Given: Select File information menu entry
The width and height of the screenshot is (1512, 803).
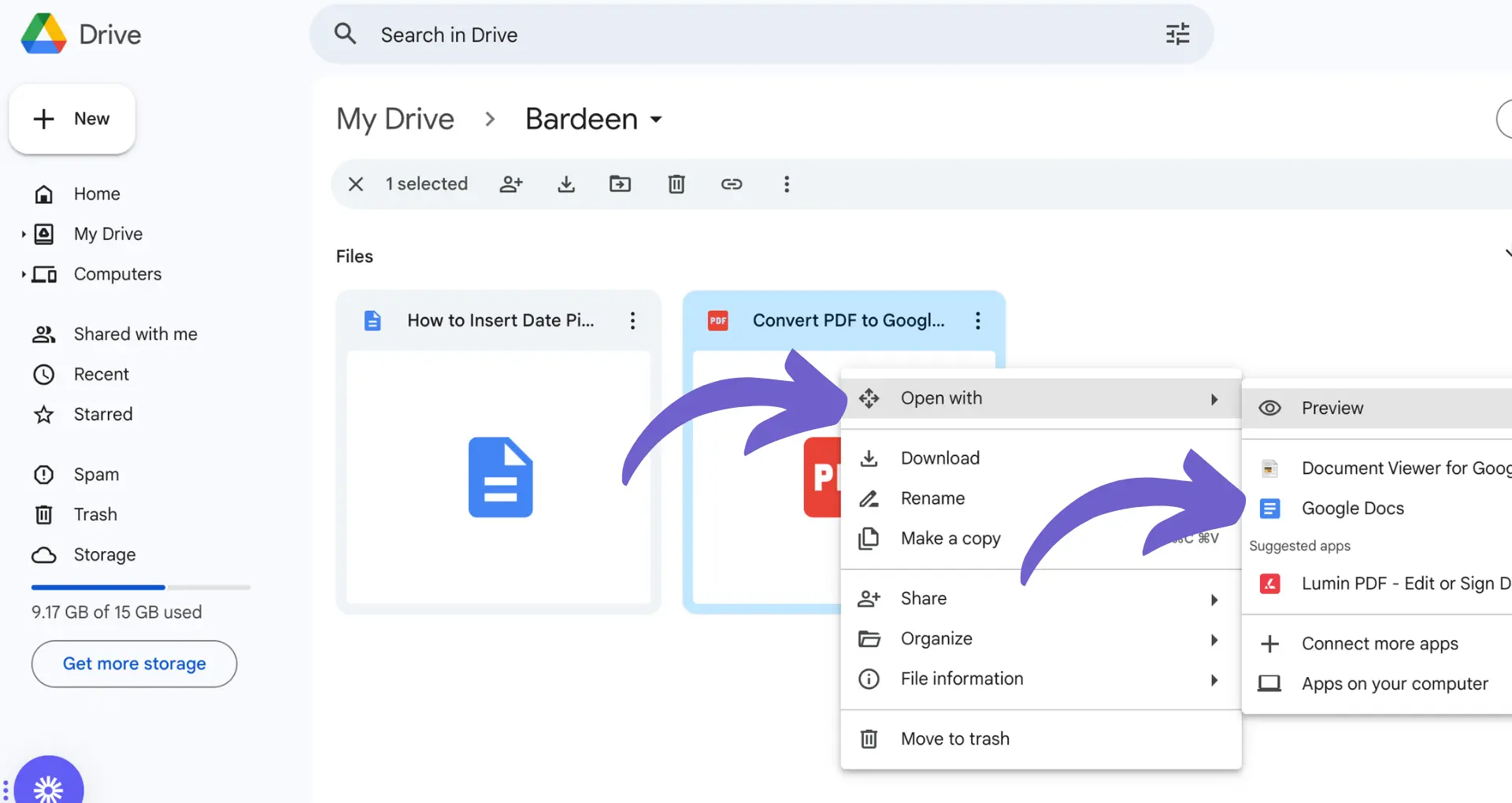Looking at the screenshot, I should (1040, 679).
